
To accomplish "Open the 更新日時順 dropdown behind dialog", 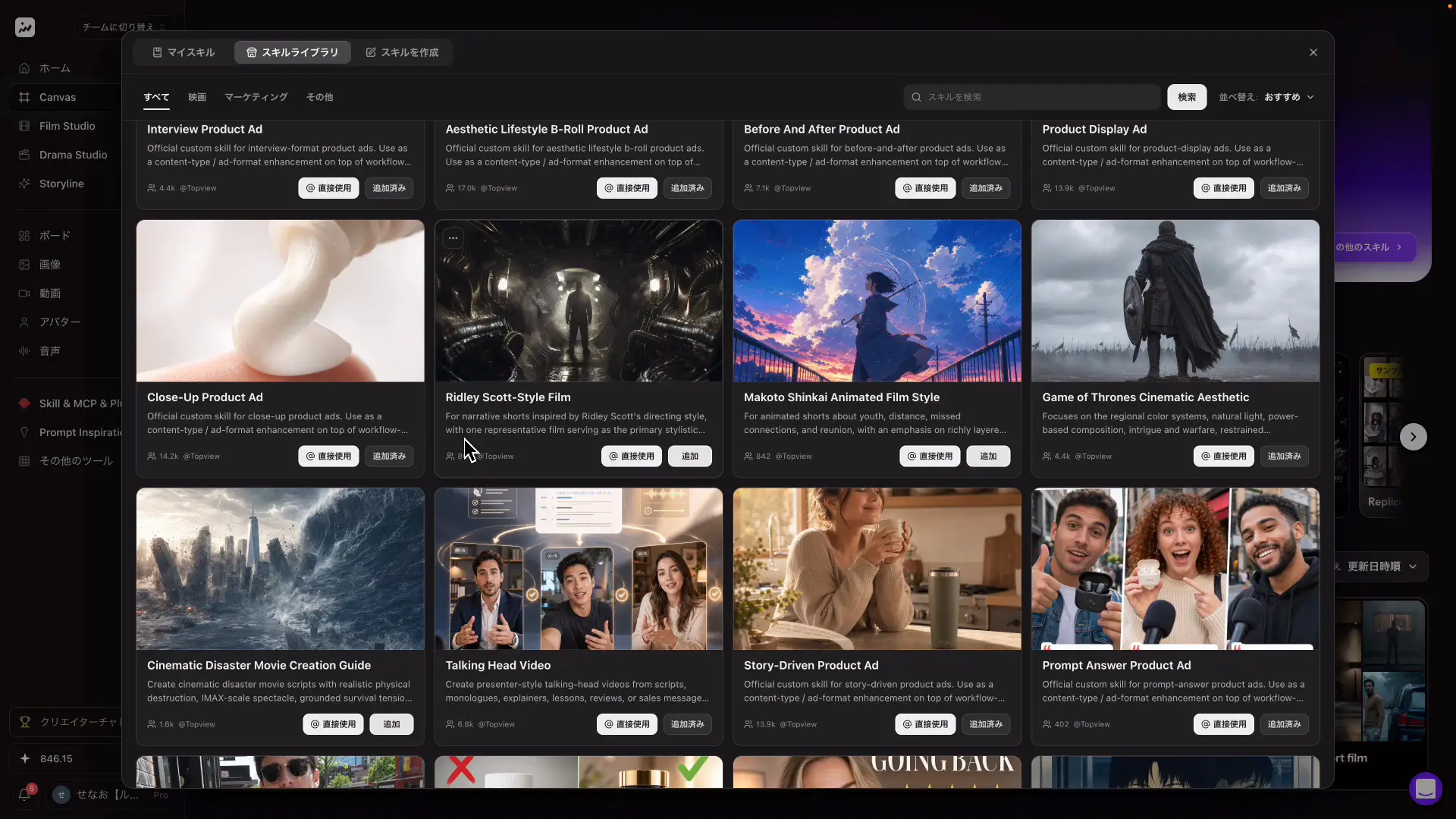I will (x=1382, y=566).
